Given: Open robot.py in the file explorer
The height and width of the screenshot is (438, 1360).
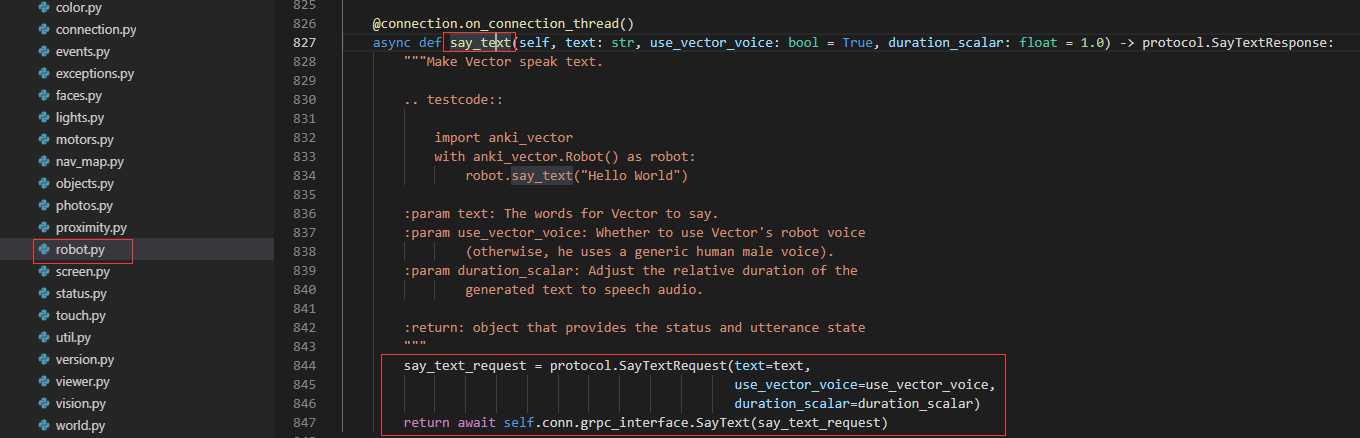Looking at the screenshot, I should (80, 249).
